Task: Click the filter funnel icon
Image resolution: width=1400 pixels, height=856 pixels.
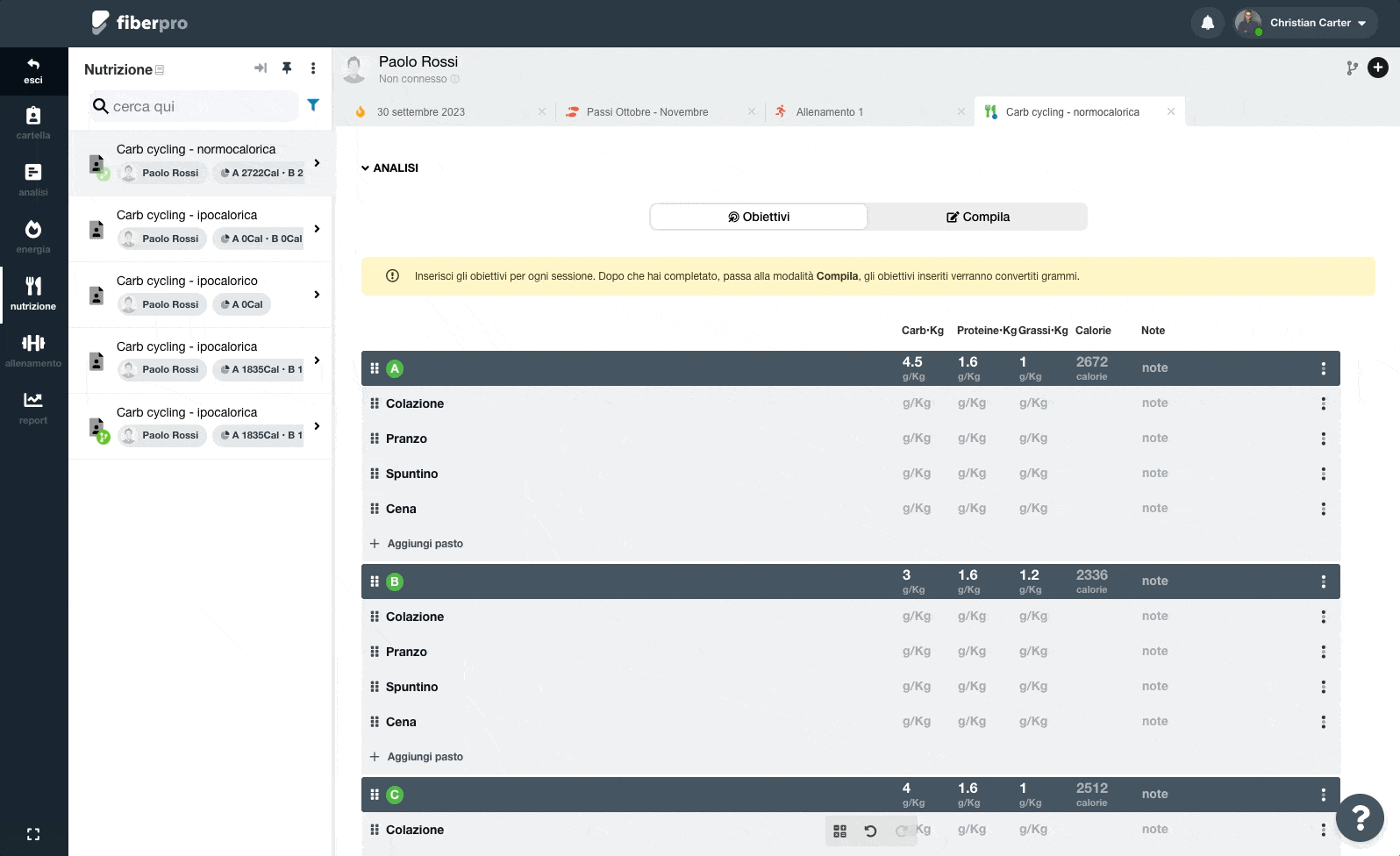Action: click(313, 105)
